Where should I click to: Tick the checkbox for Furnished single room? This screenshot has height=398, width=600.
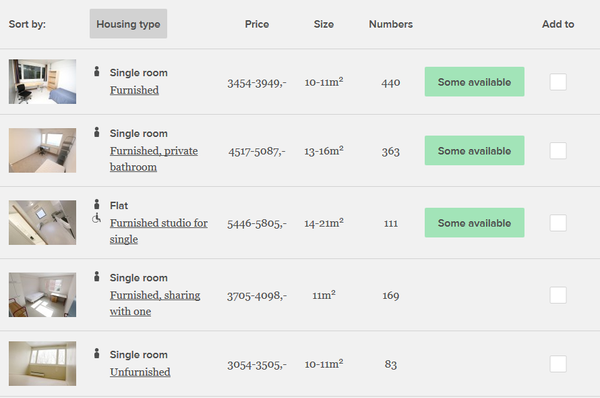[x=558, y=82]
